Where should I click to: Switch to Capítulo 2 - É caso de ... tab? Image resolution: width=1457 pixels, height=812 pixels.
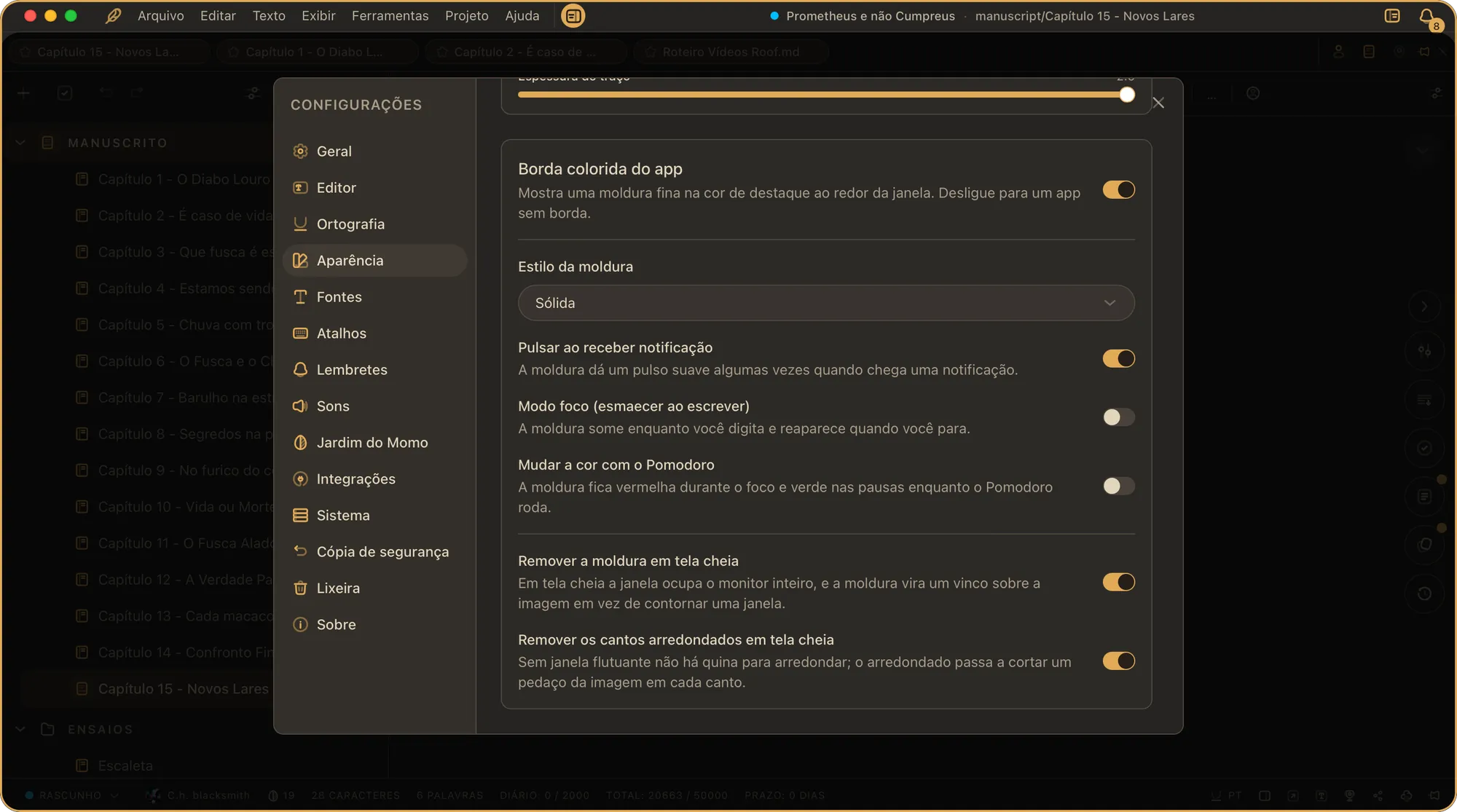tap(525, 52)
